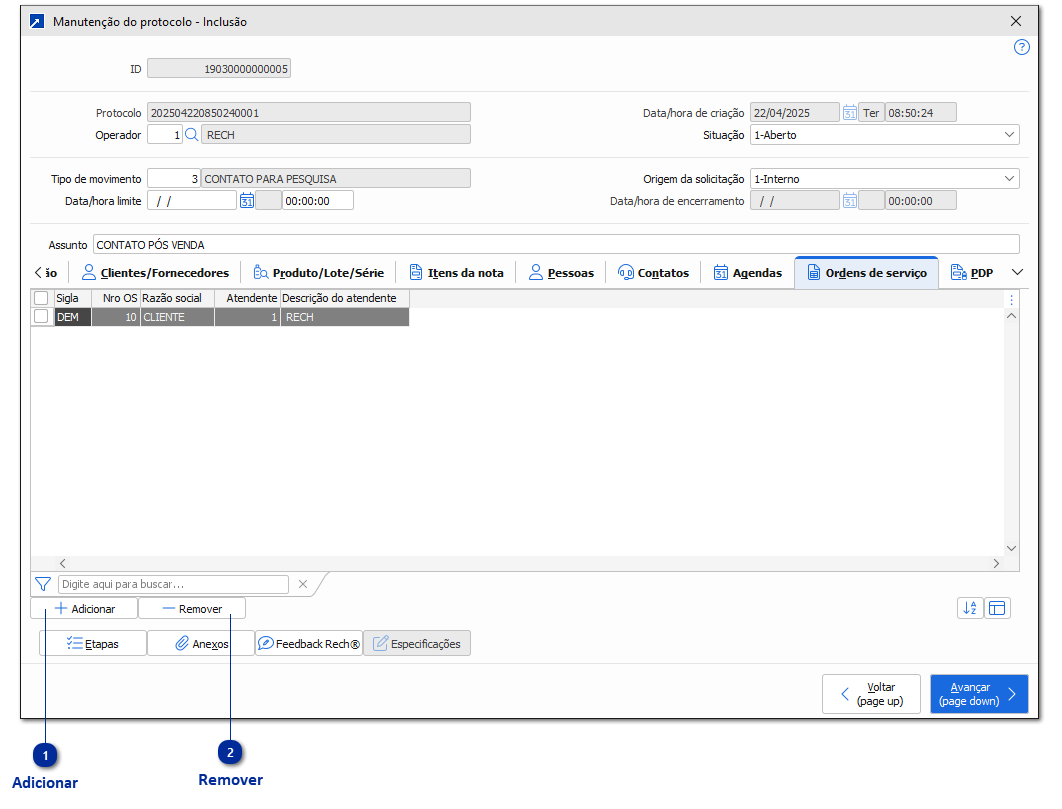Click the Adicionar button
This screenshot has width=1062, height=809.
tap(84, 608)
